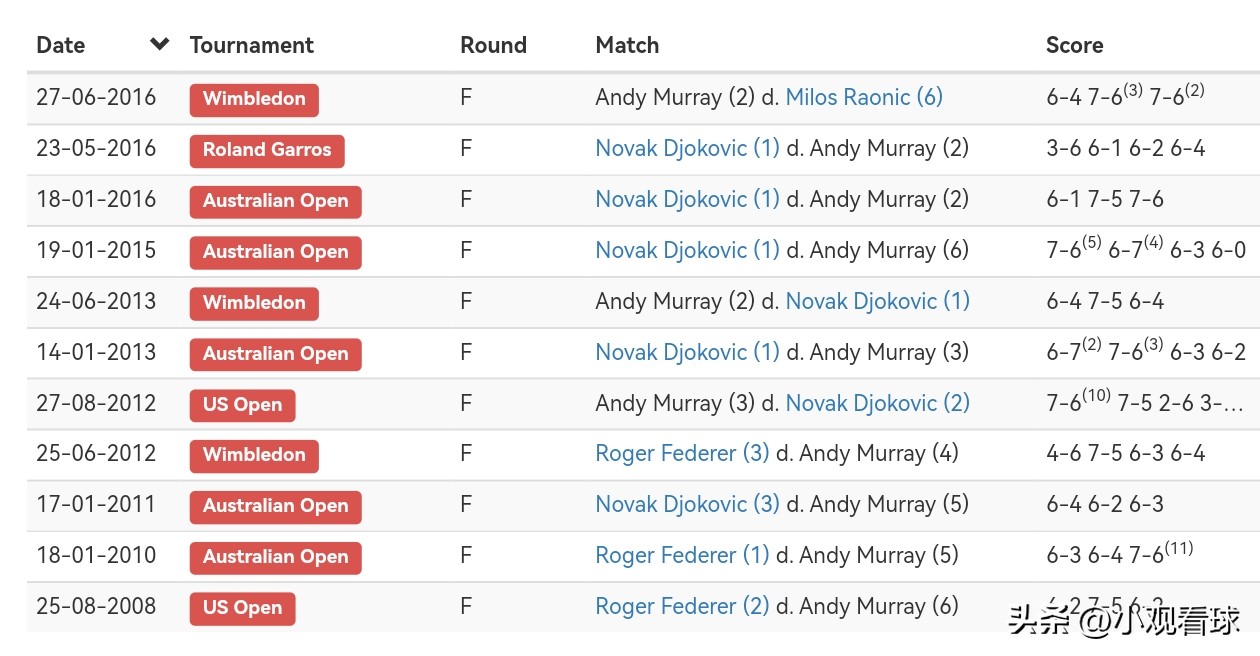This screenshot has width=1260, height=656.
Task: Open Australian Open badge dated 18-01-2016
Action: (275, 201)
